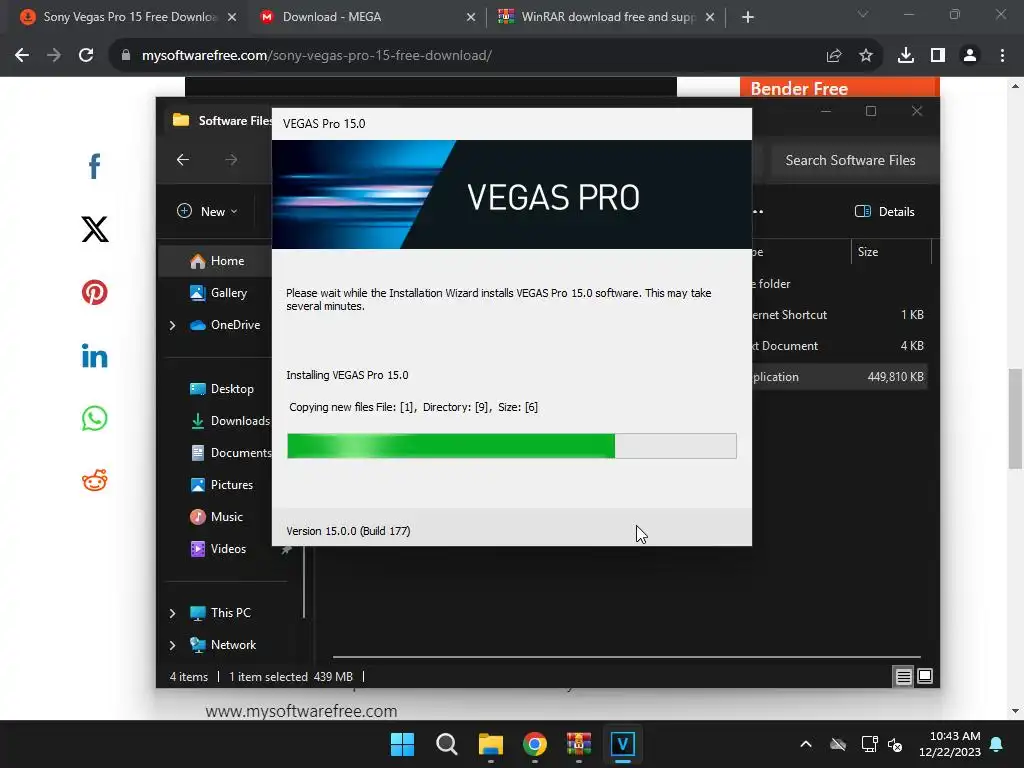The image size is (1024, 768).
Task: Switch Explorer to details list view
Action: [903, 677]
